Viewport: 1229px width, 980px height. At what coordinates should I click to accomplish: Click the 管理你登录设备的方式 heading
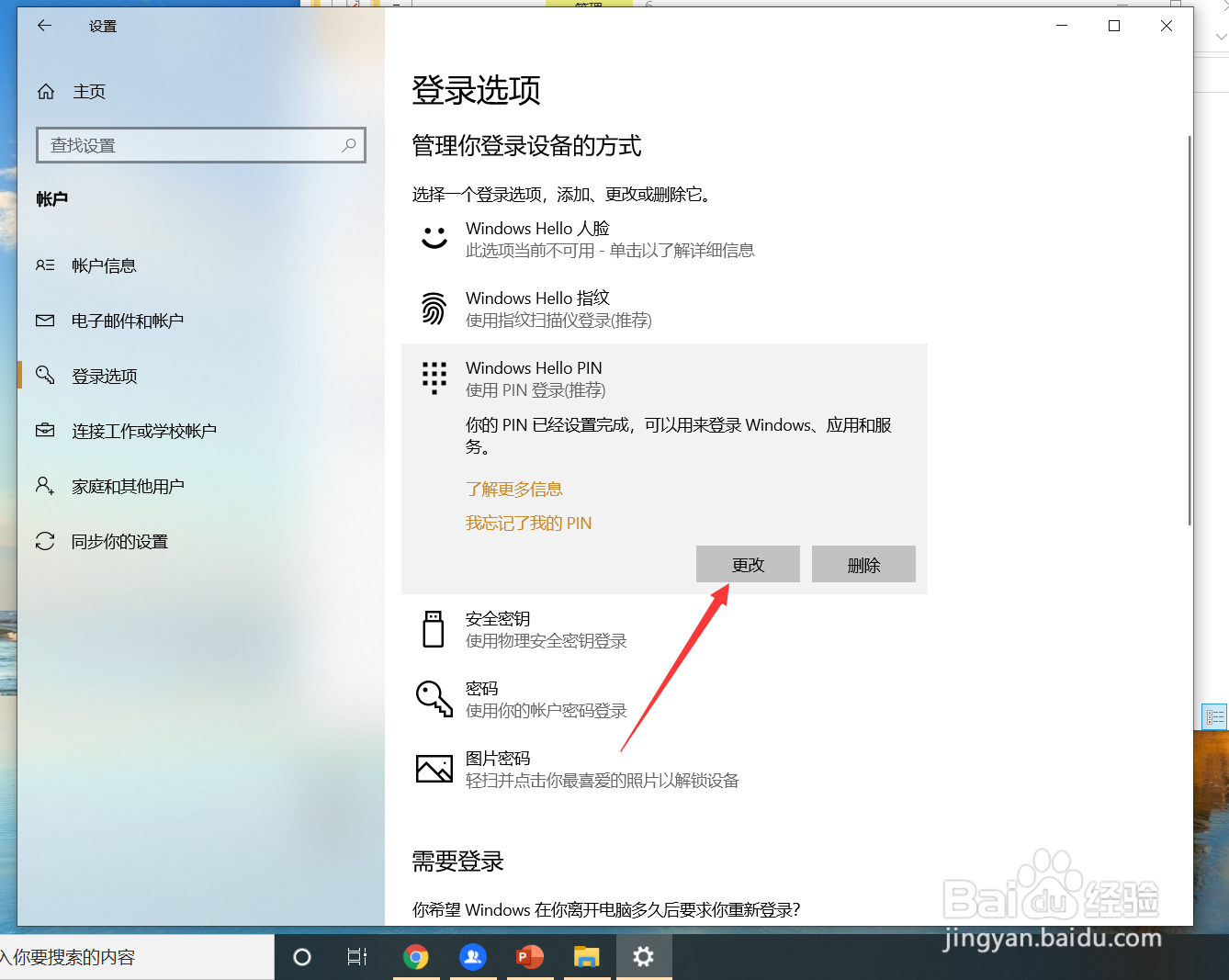coord(526,145)
